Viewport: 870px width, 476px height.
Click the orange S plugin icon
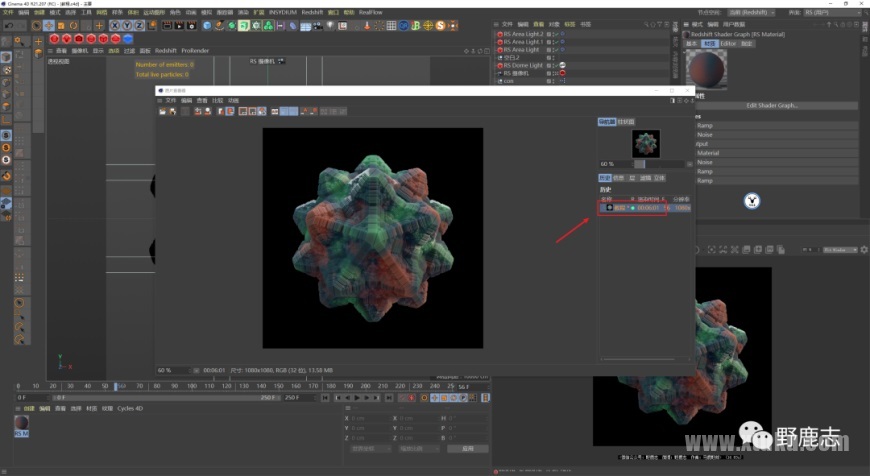click(x=441, y=26)
